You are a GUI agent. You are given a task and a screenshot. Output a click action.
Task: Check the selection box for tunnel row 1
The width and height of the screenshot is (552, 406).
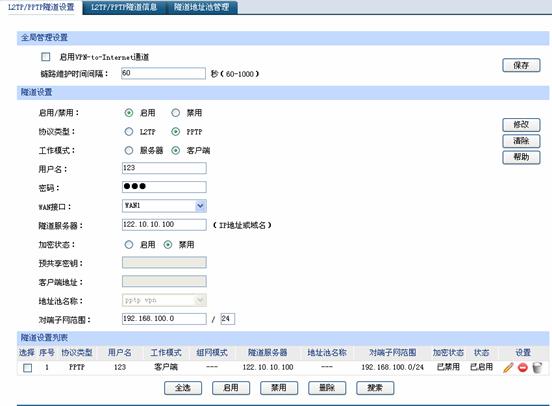click(x=27, y=368)
